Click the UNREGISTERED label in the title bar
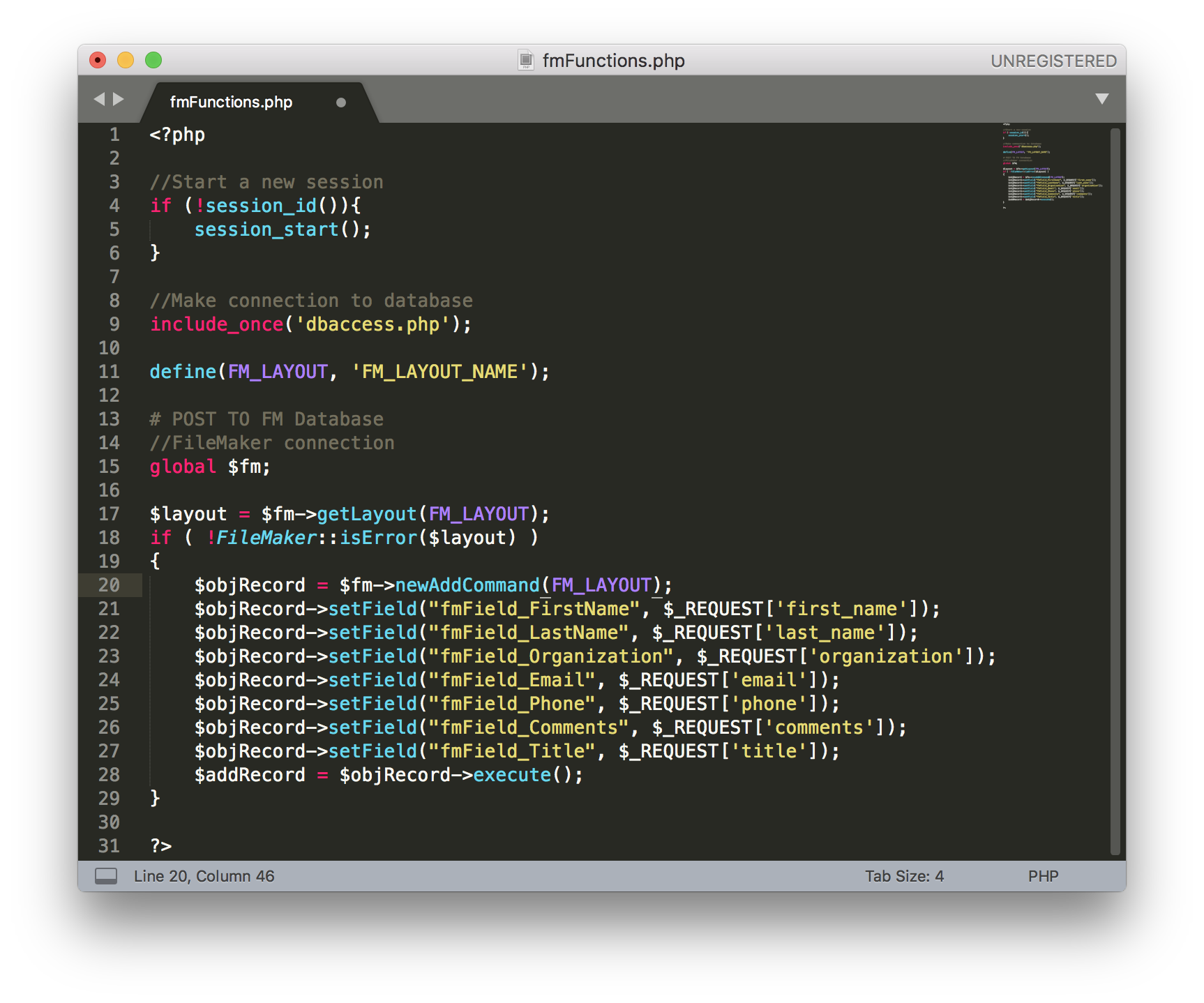The image size is (1204, 1003). [x=1054, y=61]
